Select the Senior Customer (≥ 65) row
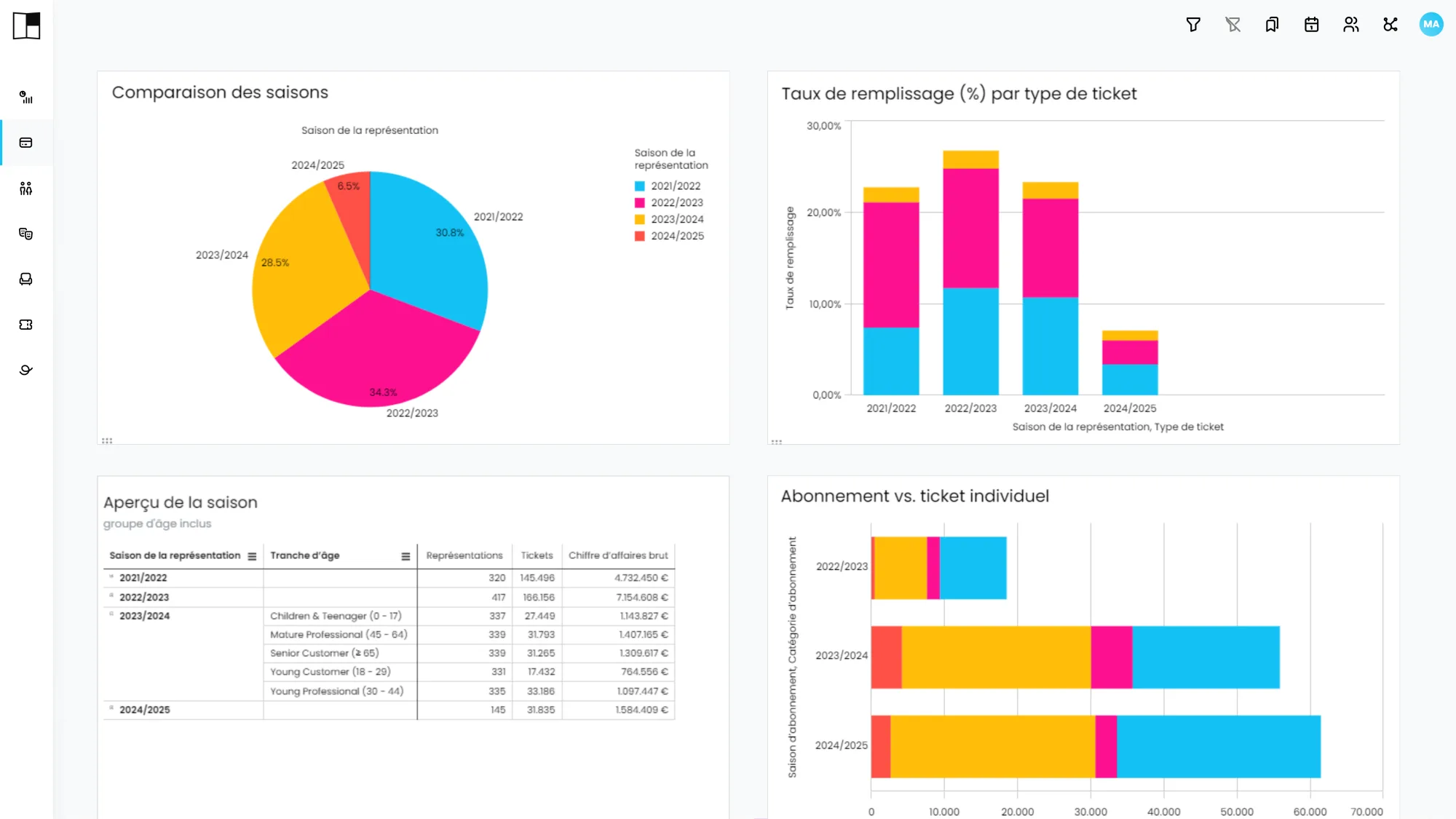 pyautogui.click(x=469, y=654)
